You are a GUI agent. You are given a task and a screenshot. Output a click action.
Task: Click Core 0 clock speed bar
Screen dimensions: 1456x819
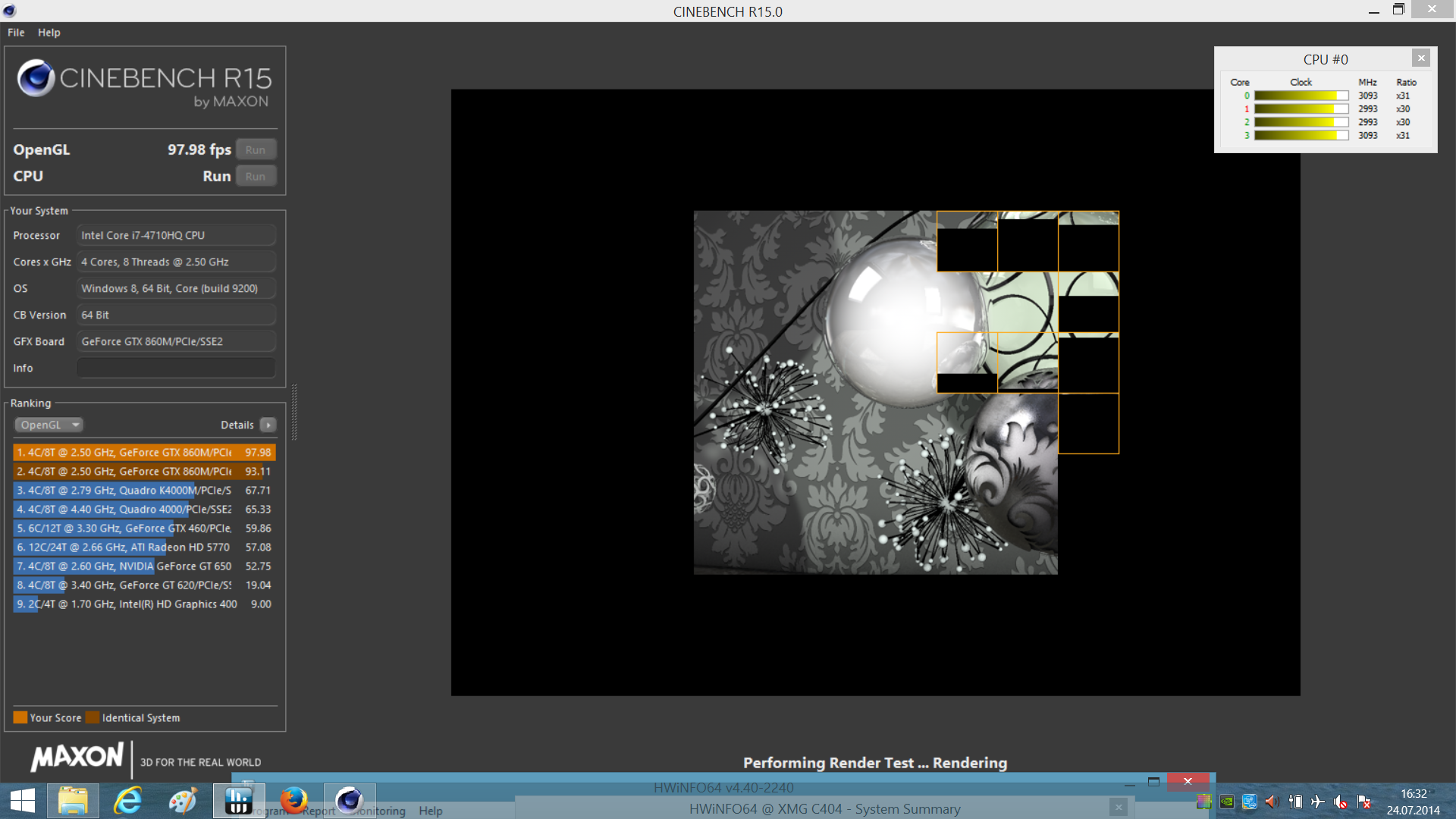tap(1301, 96)
